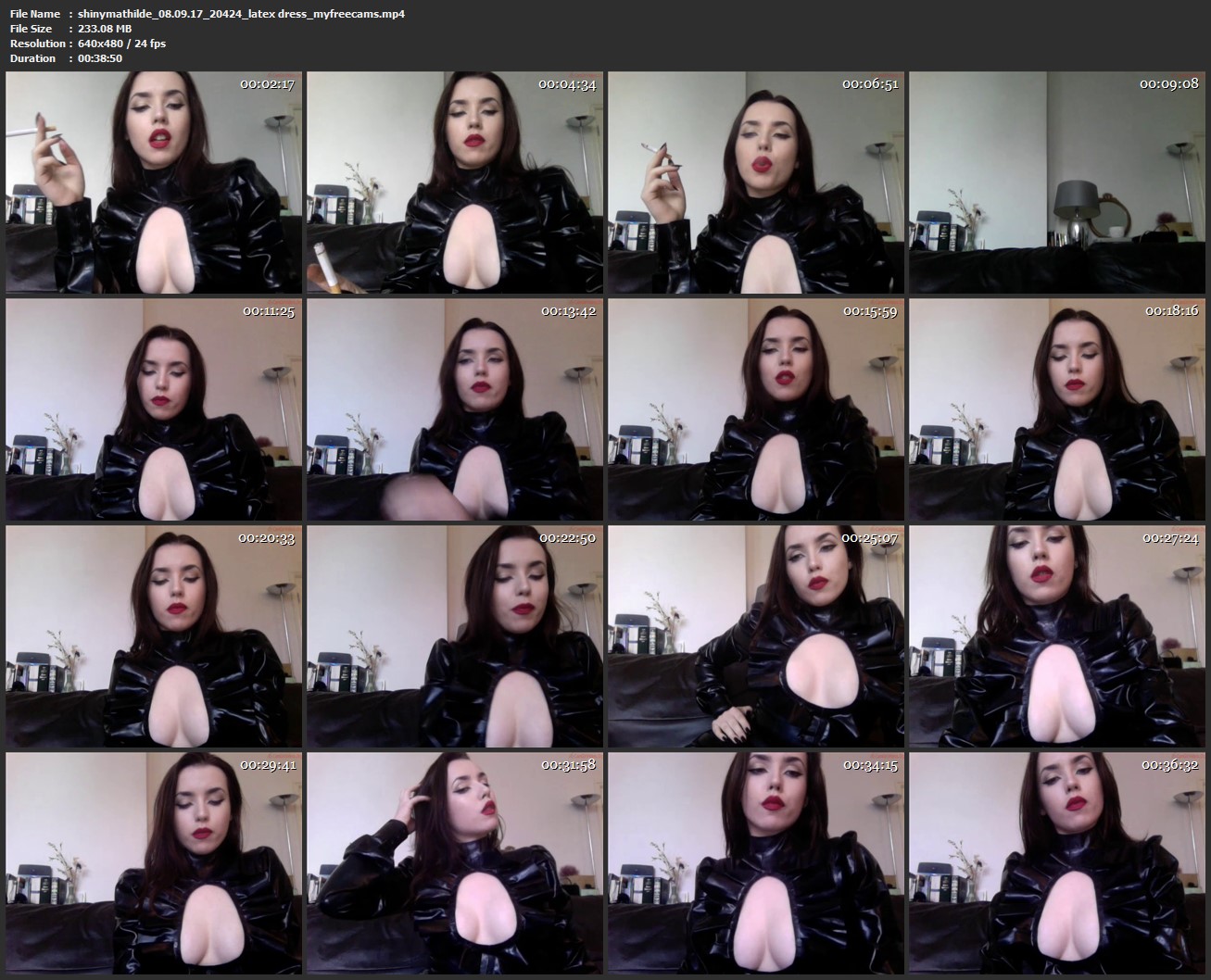1211x980 pixels.
Task: Click the File Name label
Action: click(35, 14)
